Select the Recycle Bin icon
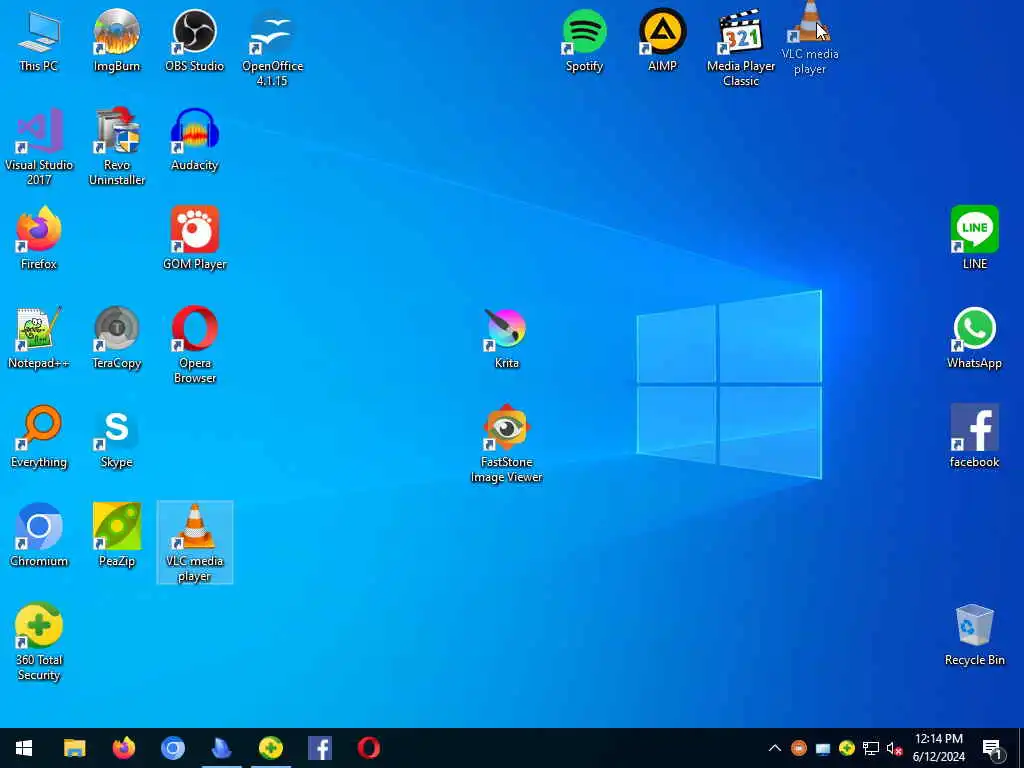The image size is (1024, 768). click(974, 635)
